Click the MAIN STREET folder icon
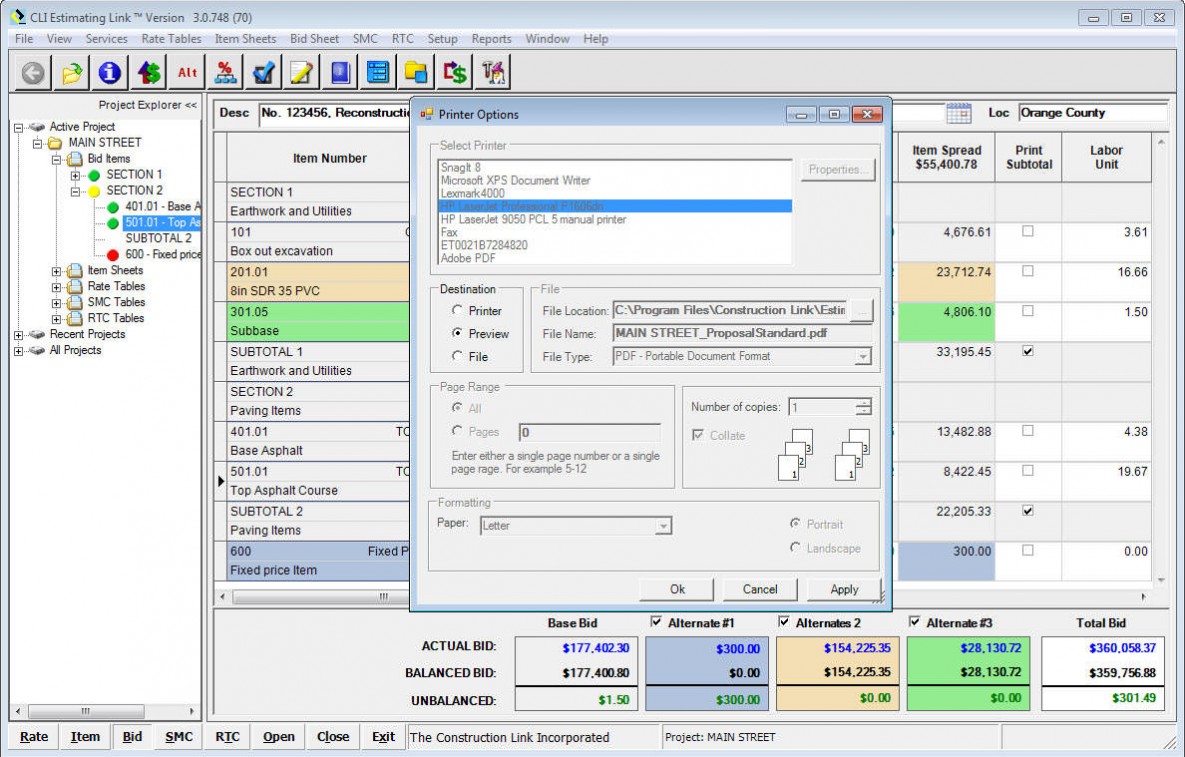 (55, 144)
